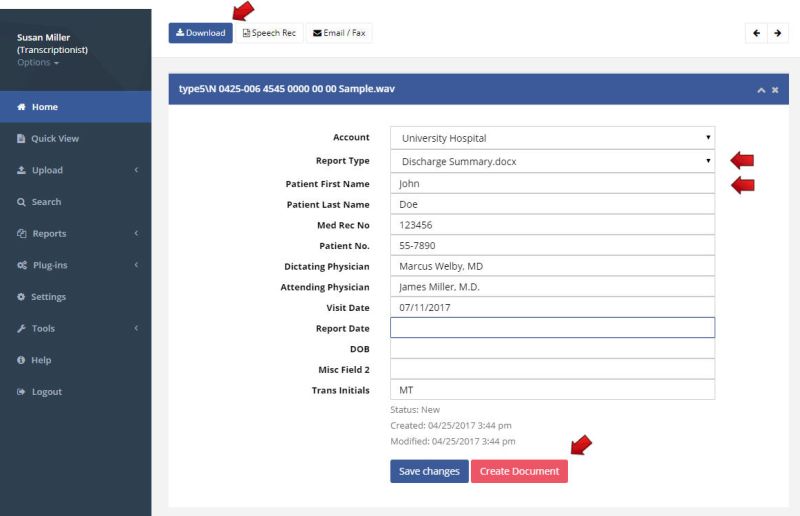Click the Reports icon in the sidebar

pos(21,234)
